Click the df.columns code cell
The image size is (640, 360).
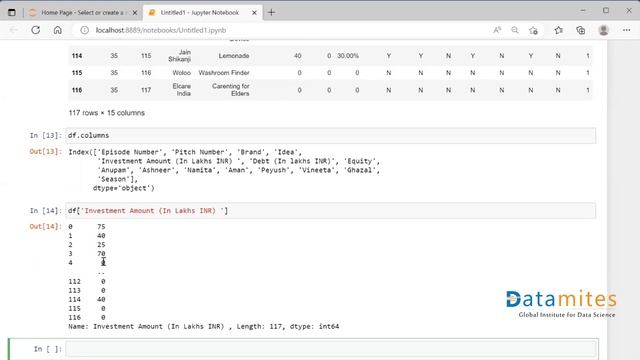[331, 136]
